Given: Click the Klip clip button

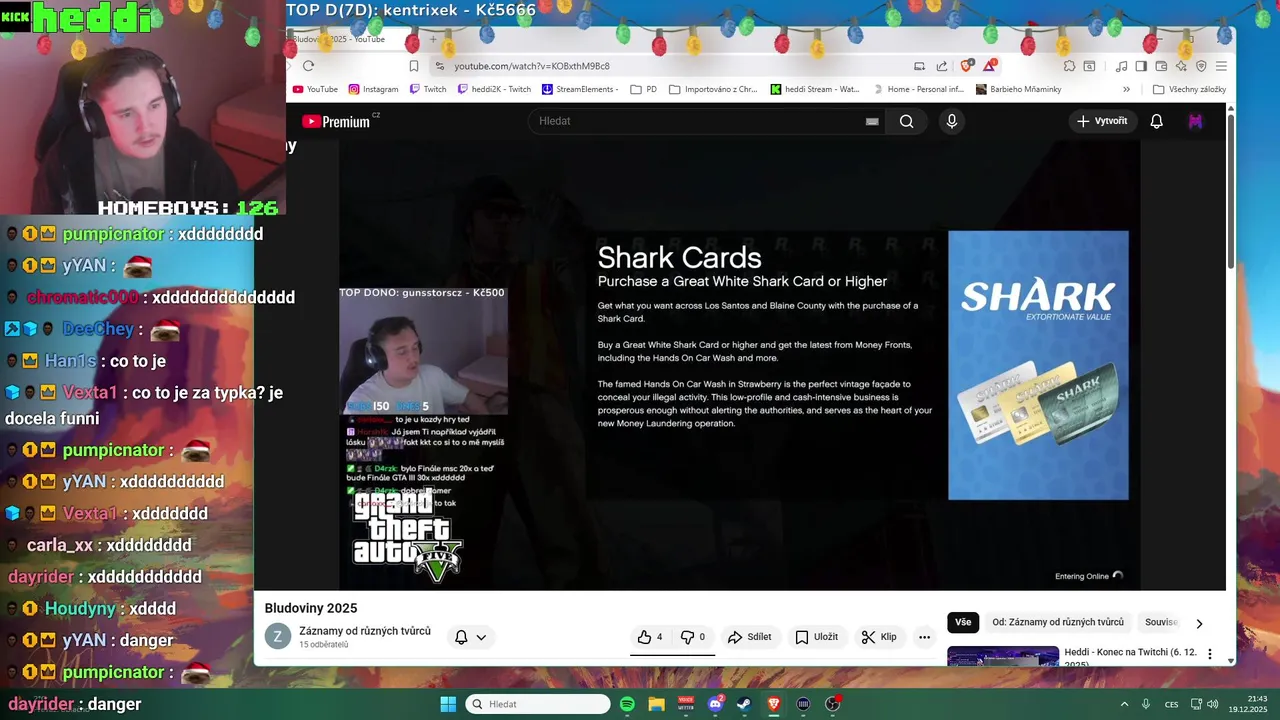Looking at the screenshot, I should tap(879, 637).
